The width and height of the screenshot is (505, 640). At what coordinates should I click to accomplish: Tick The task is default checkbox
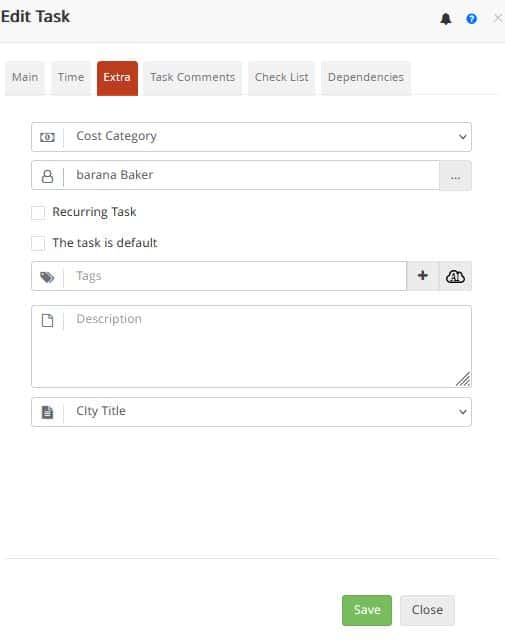(38, 244)
